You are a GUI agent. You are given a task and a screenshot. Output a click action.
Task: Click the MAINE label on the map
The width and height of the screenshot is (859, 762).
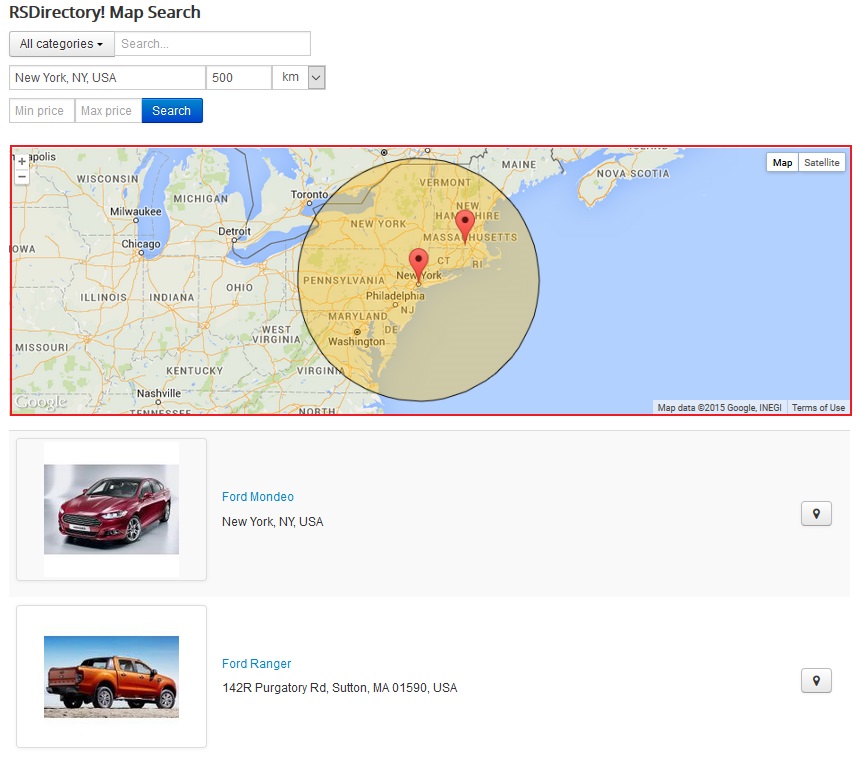point(519,164)
